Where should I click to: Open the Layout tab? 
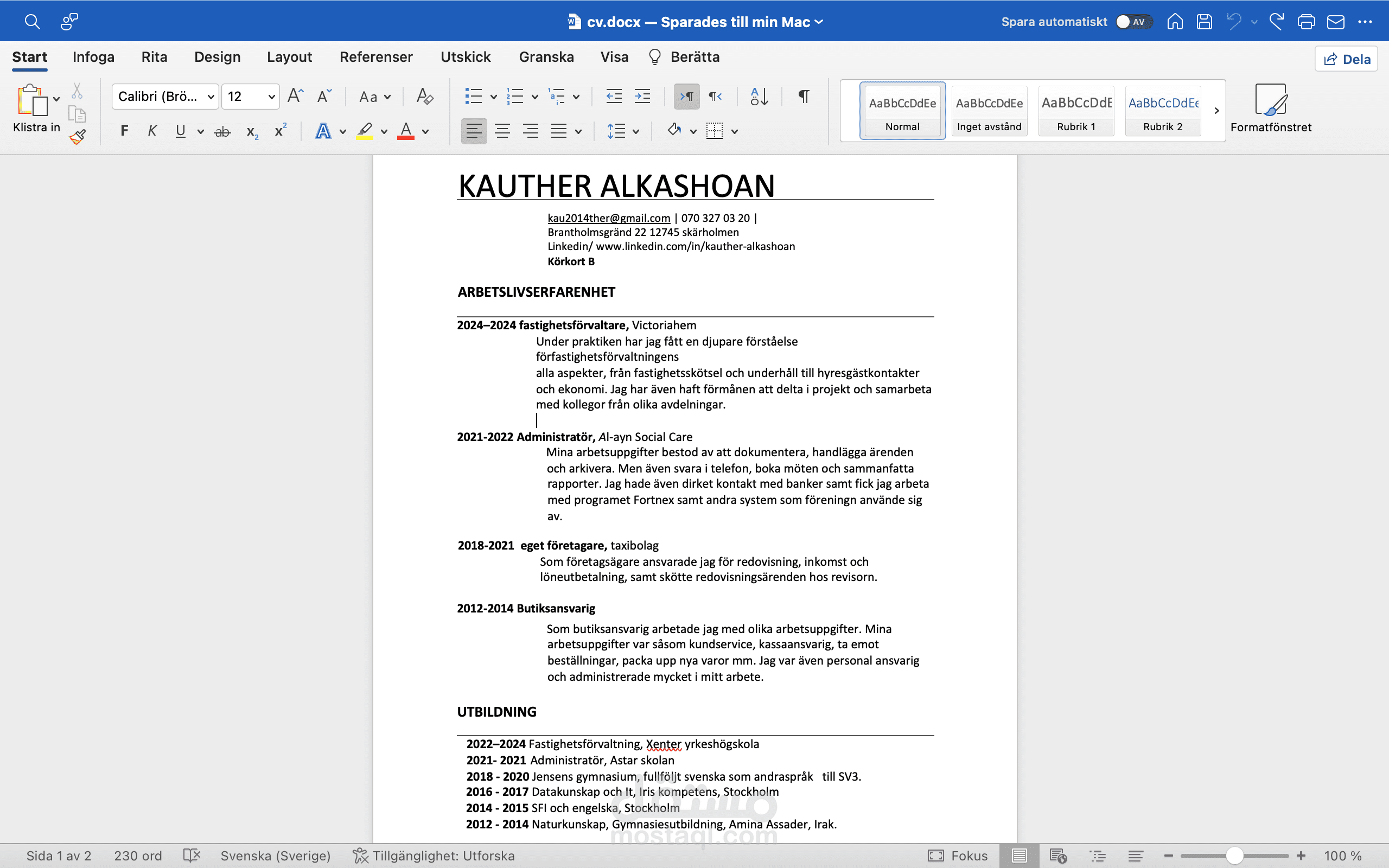point(289,57)
